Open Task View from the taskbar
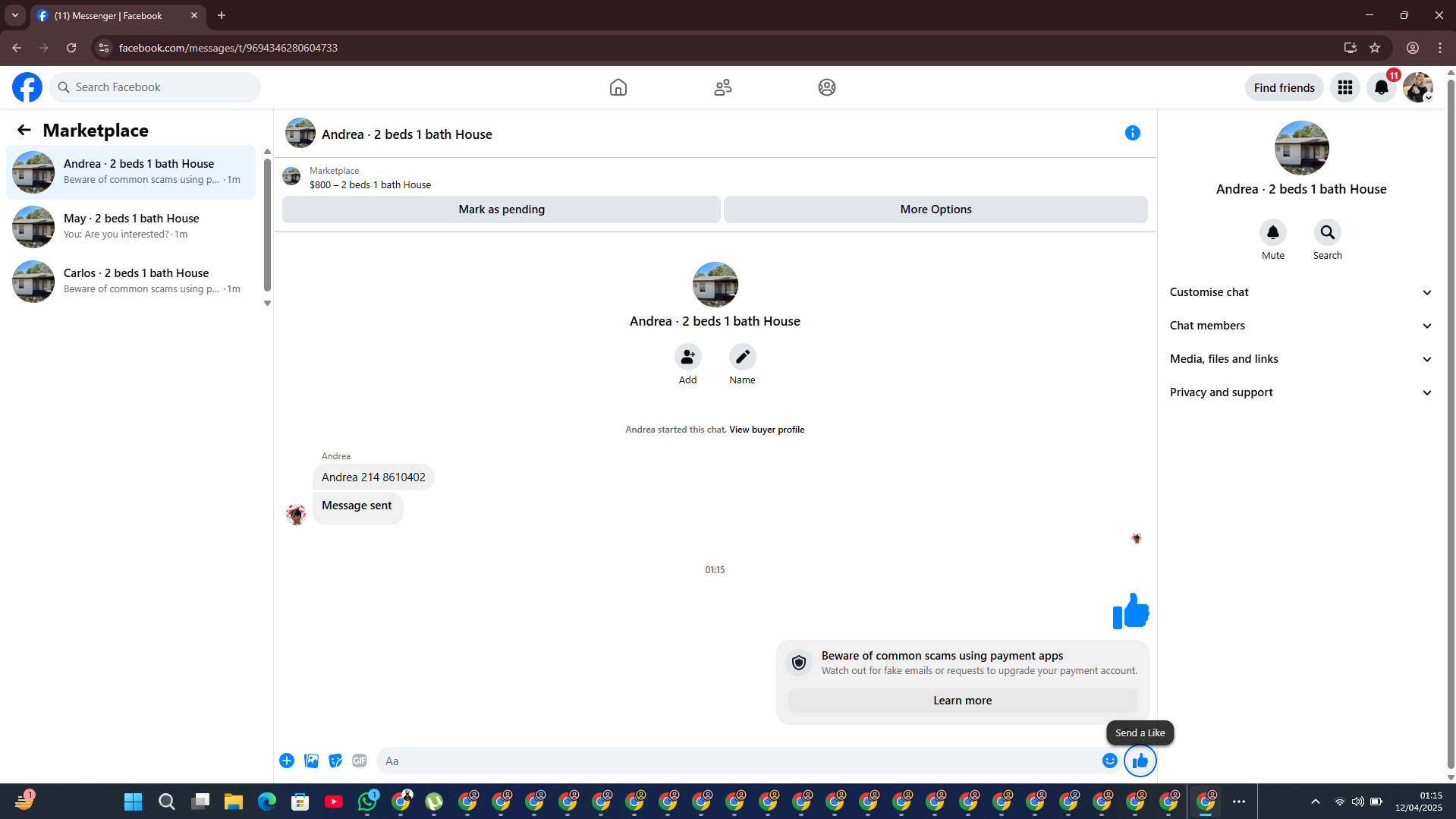The height and width of the screenshot is (819, 1456). [200, 802]
